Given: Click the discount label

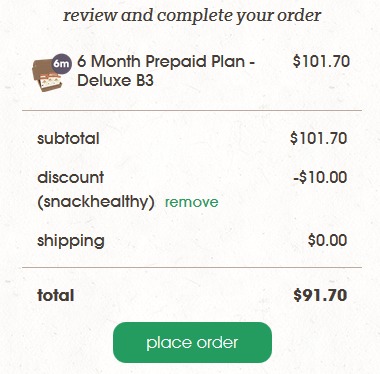Looking at the screenshot, I should point(71,177).
